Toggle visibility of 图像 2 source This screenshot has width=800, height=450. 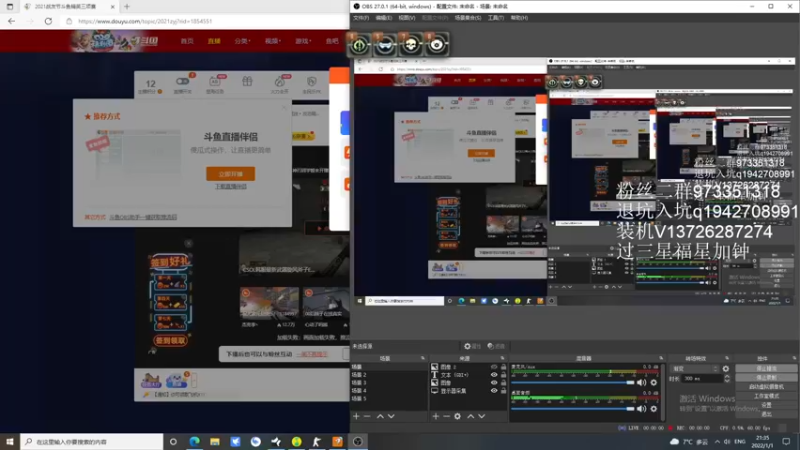tap(493, 367)
